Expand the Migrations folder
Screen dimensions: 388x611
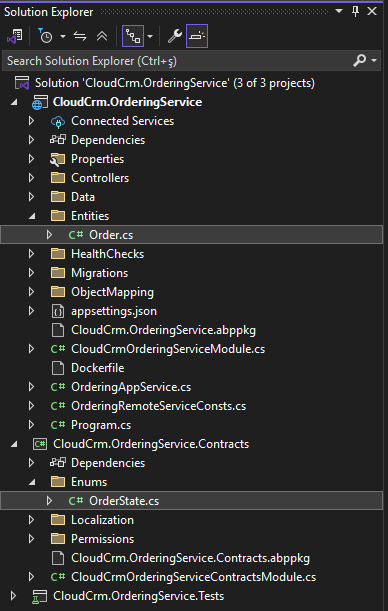point(32,273)
